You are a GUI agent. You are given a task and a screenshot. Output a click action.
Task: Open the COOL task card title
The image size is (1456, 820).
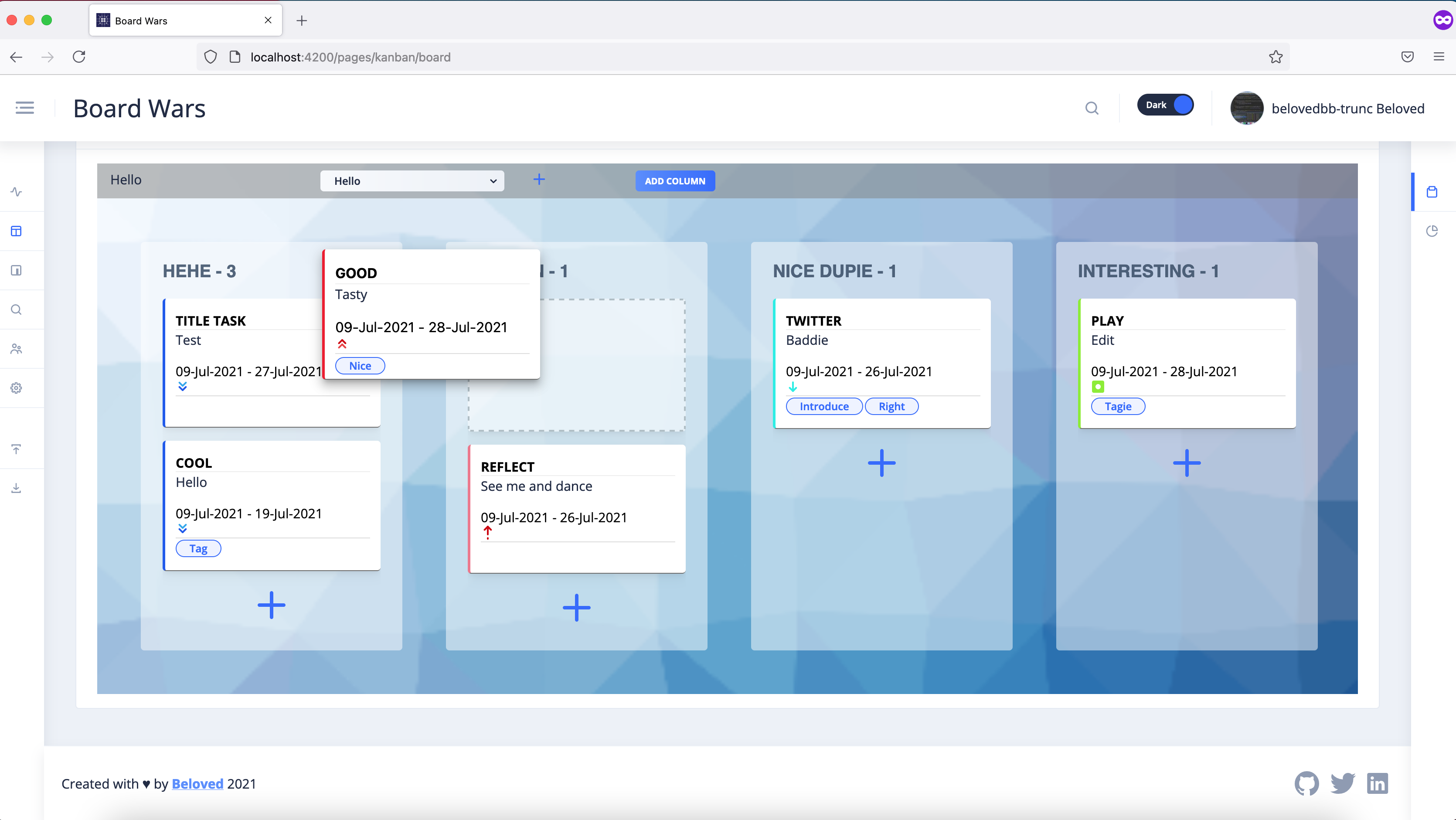pos(194,463)
